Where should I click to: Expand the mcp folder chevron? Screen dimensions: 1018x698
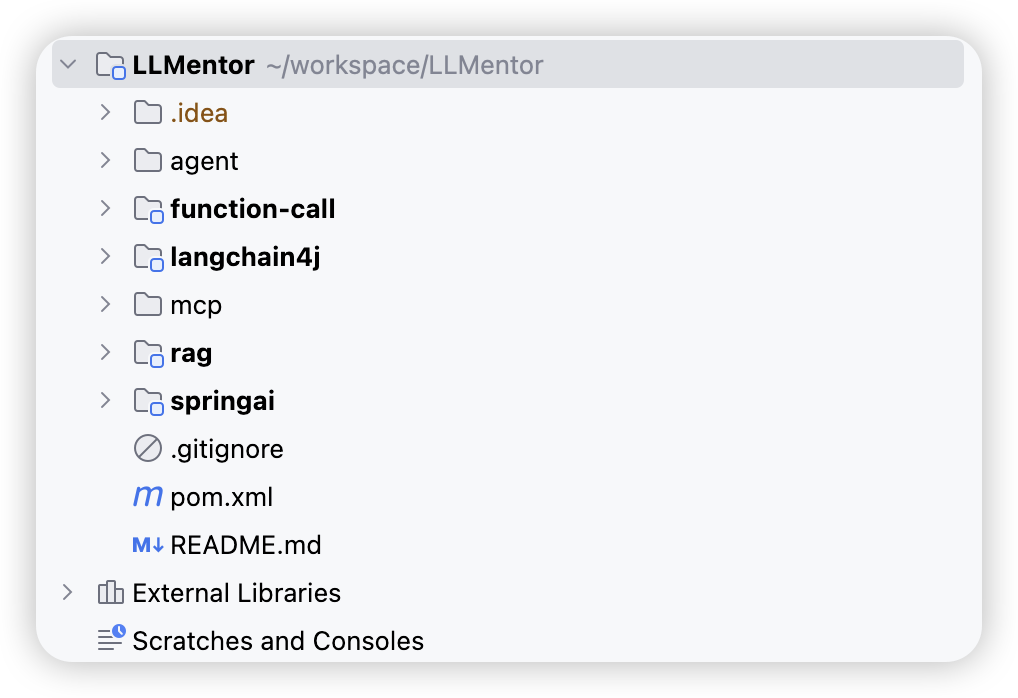tap(106, 304)
